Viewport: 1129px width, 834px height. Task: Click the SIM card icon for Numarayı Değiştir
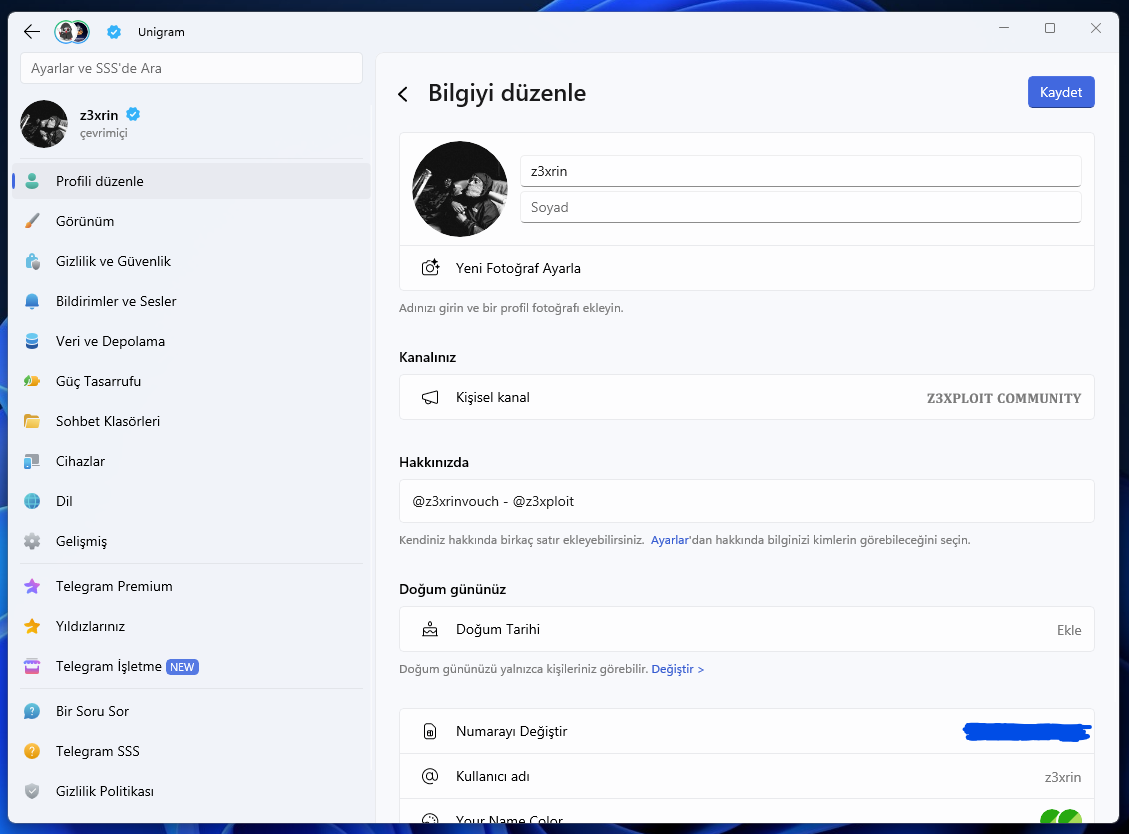[430, 732]
